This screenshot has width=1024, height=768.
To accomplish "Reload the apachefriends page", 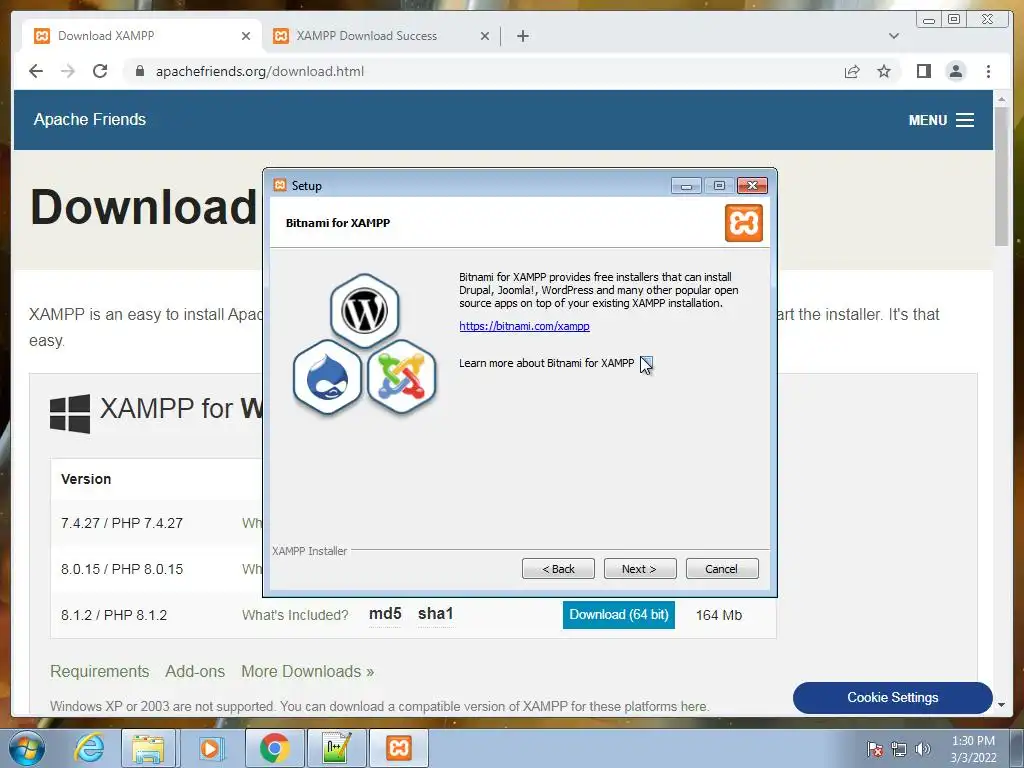I will [100, 71].
